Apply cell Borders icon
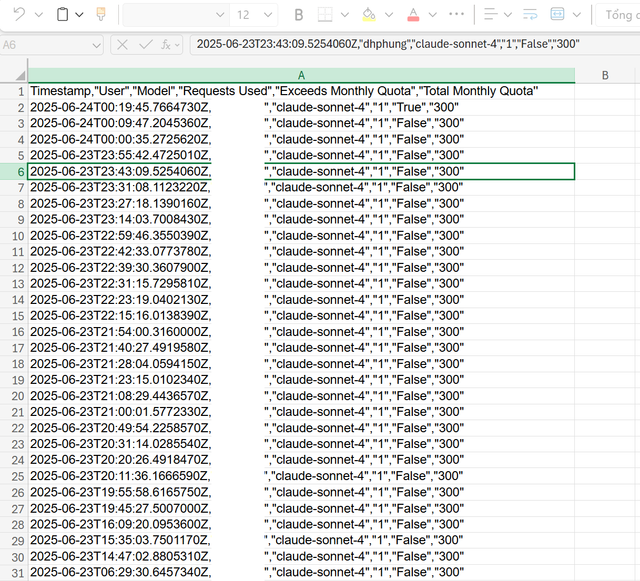 pos(325,15)
